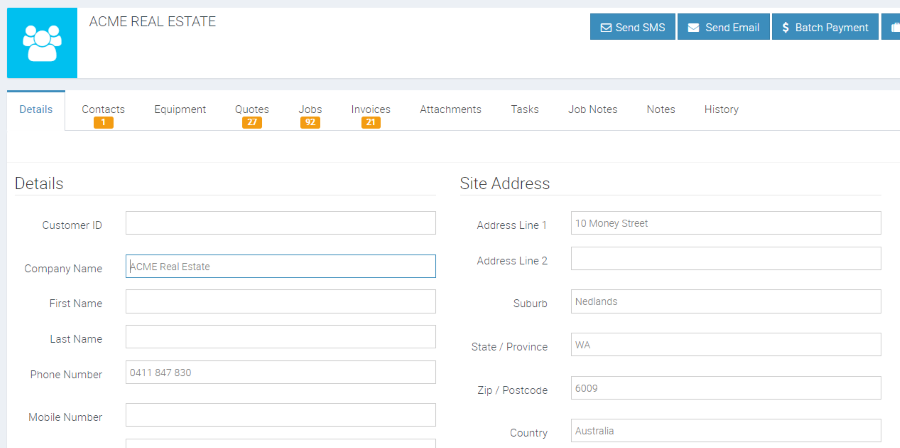Click the Mobile Number field
Screen dimensions: 900x448
281,415
